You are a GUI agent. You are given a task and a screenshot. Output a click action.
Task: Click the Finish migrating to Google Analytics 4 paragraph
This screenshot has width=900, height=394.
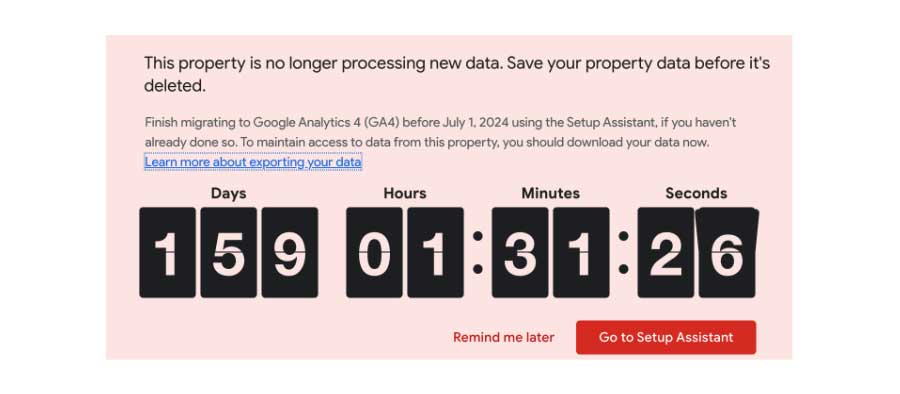coord(440,133)
